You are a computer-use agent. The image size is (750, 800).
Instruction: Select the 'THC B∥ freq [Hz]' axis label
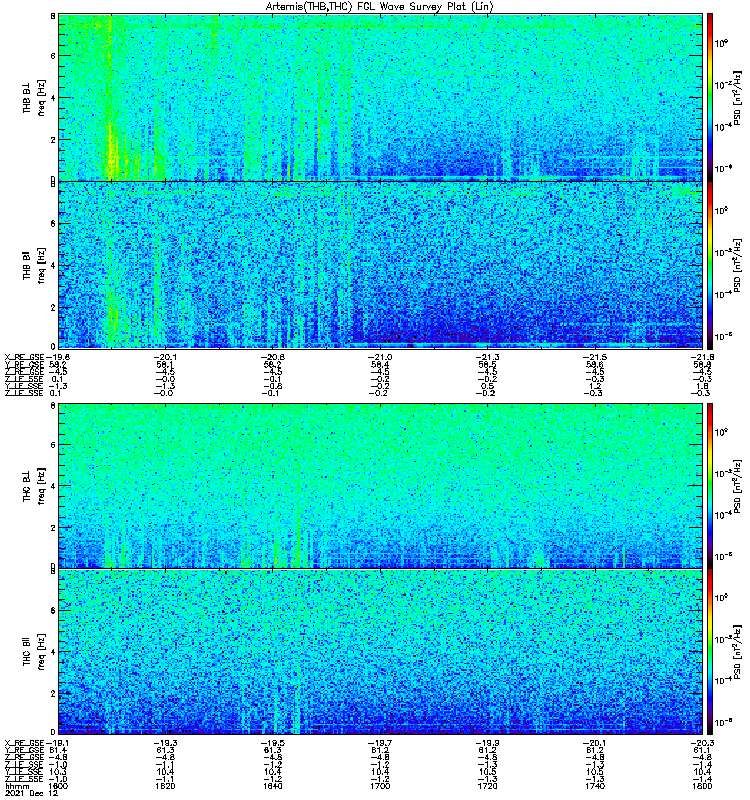34,652
